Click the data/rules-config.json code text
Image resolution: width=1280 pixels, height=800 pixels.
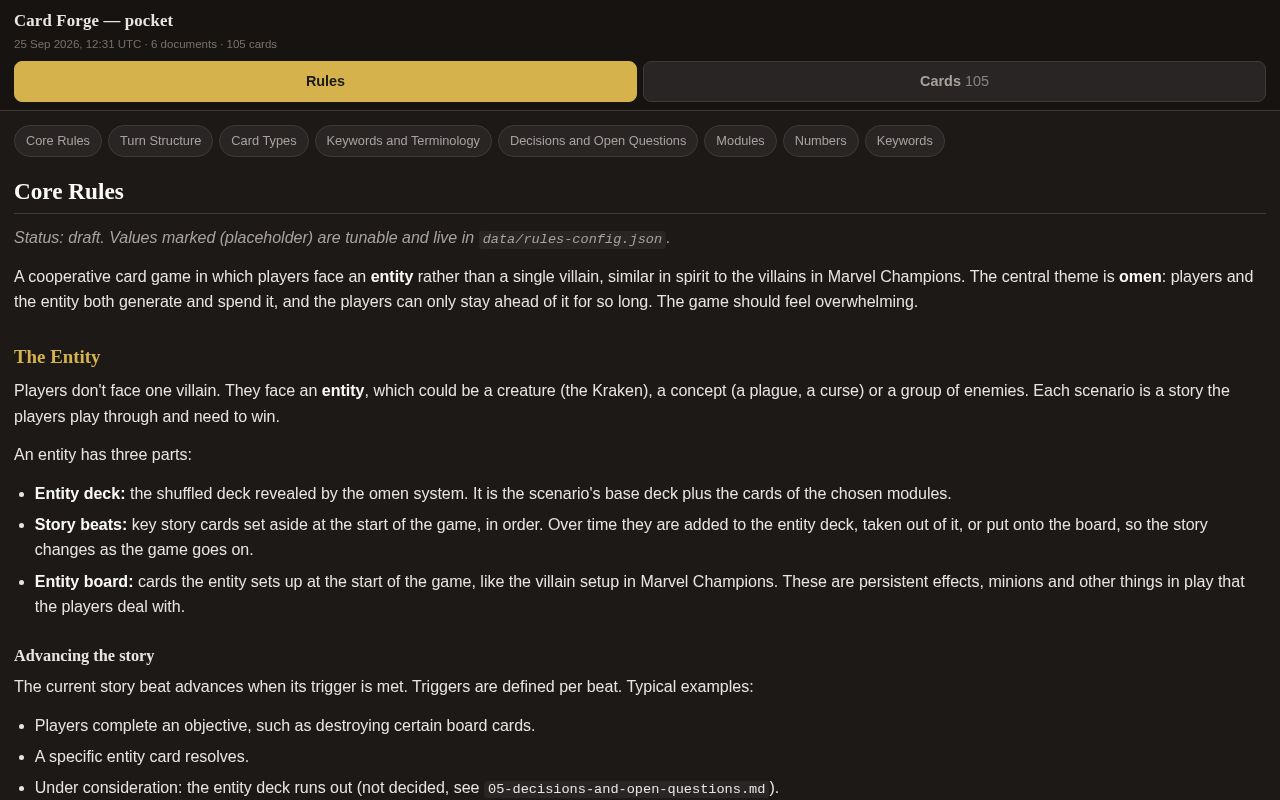572,239
